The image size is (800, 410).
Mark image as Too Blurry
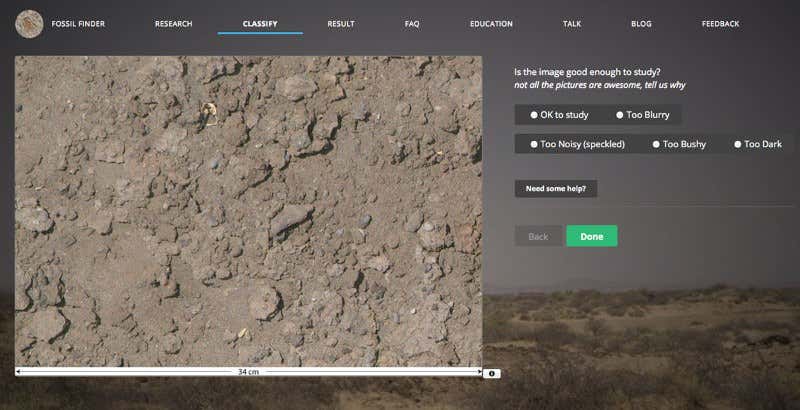pyautogui.click(x=642, y=115)
